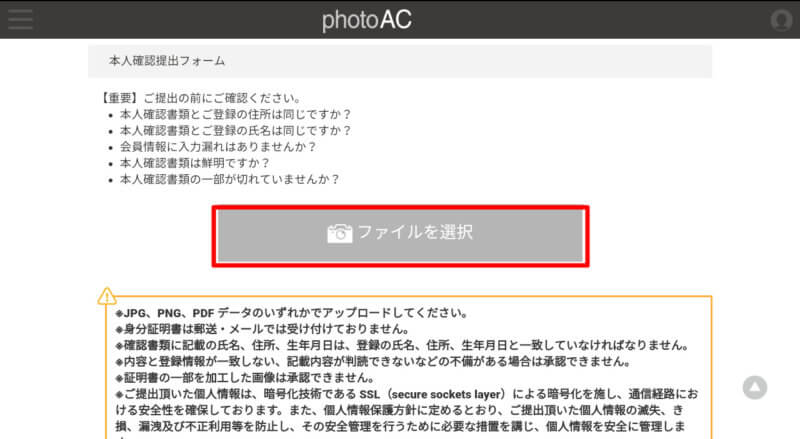Click the checklist item about 住所 matching
Viewport: 800px width, 439px height.
click(x=236, y=114)
